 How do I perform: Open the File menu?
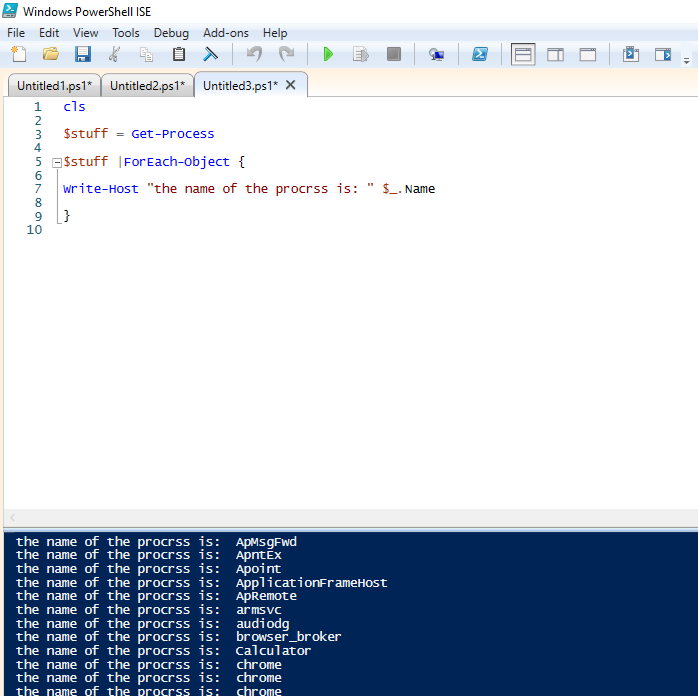coord(16,33)
